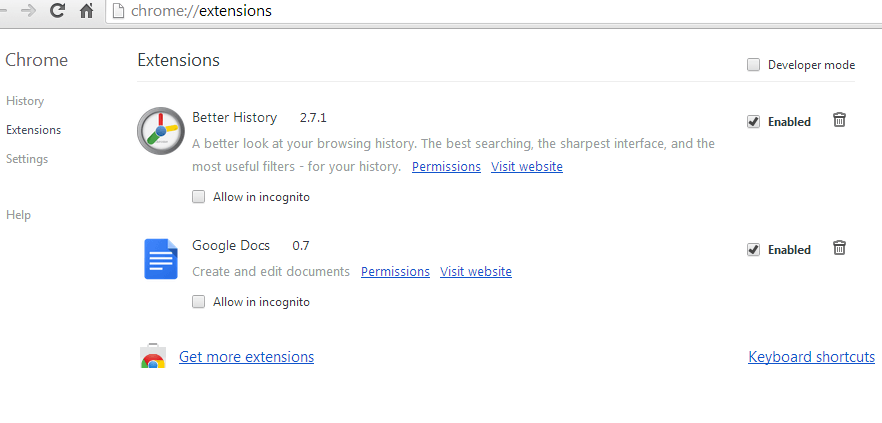The height and width of the screenshot is (423, 882).
Task: Go to the home page icon
Action: coord(86,11)
